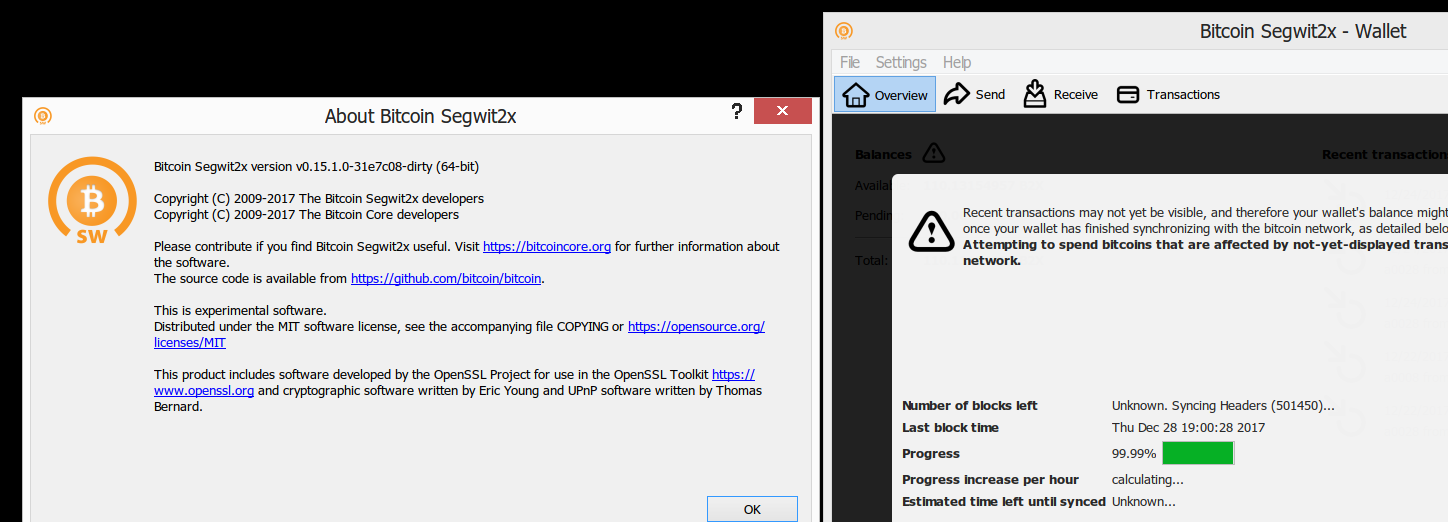Open the File menu in Wallet window
The height and width of the screenshot is (522, 1448).
click(850, 62)
